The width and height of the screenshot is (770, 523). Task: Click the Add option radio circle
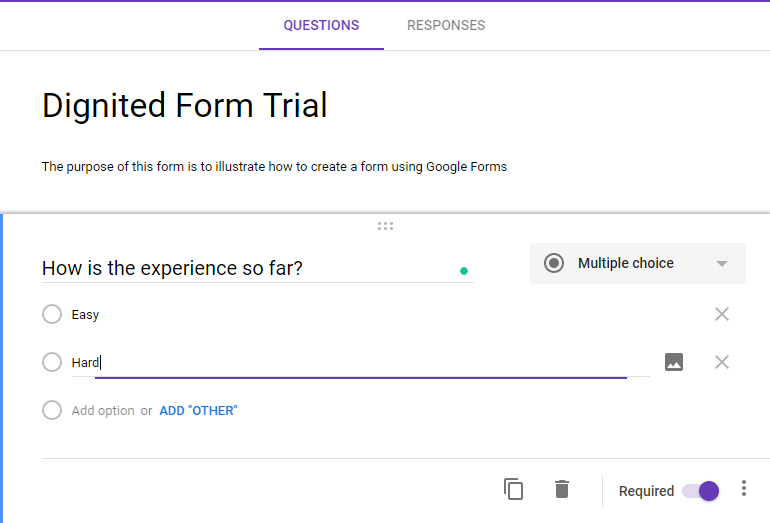[52, 410]
